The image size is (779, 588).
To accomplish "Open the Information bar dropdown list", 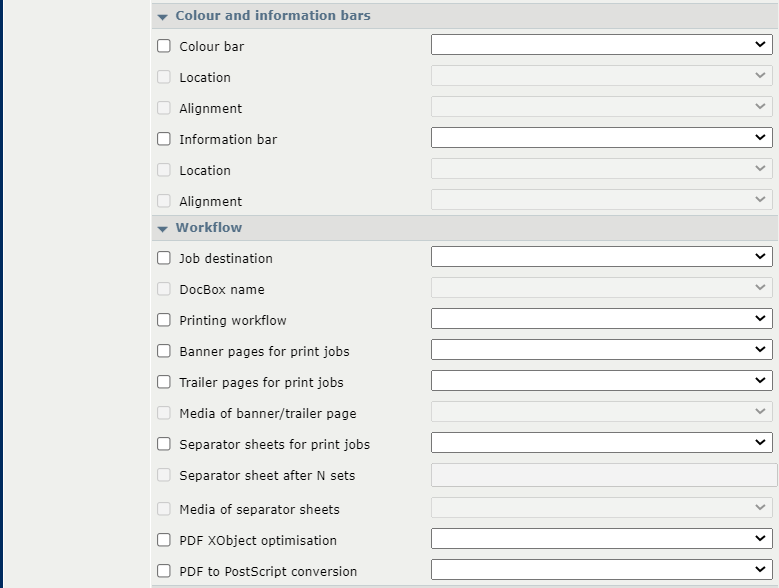I will coord(602,138).
